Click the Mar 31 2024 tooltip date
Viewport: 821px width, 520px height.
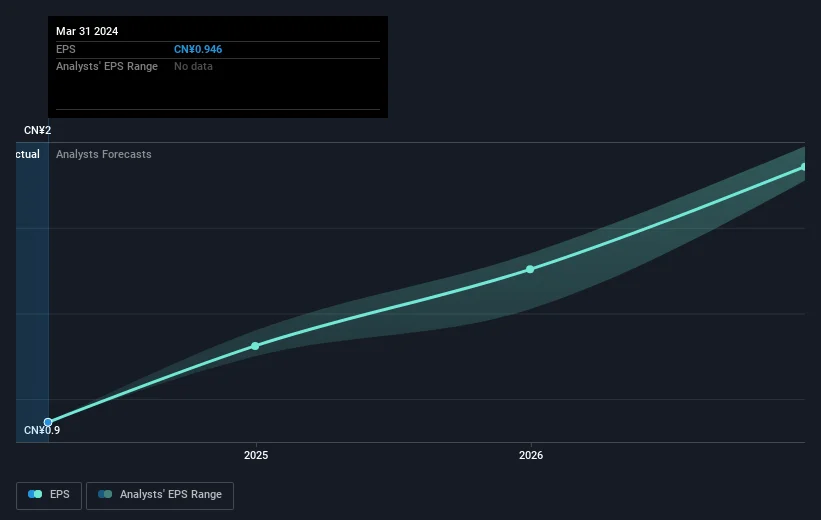click(87, 31)
